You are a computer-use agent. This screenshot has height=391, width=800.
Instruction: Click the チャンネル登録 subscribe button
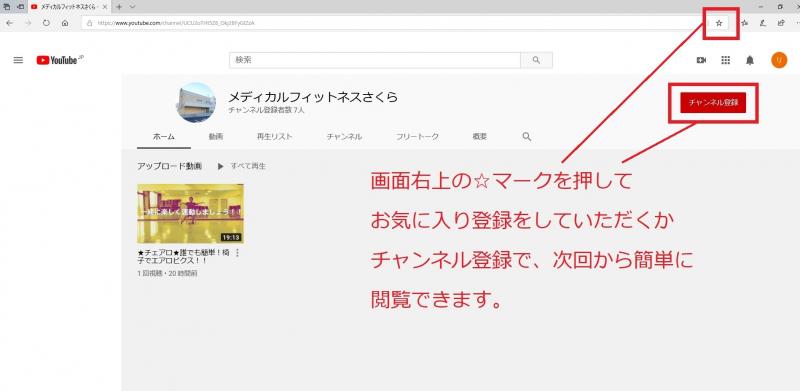tap(713, 103)
